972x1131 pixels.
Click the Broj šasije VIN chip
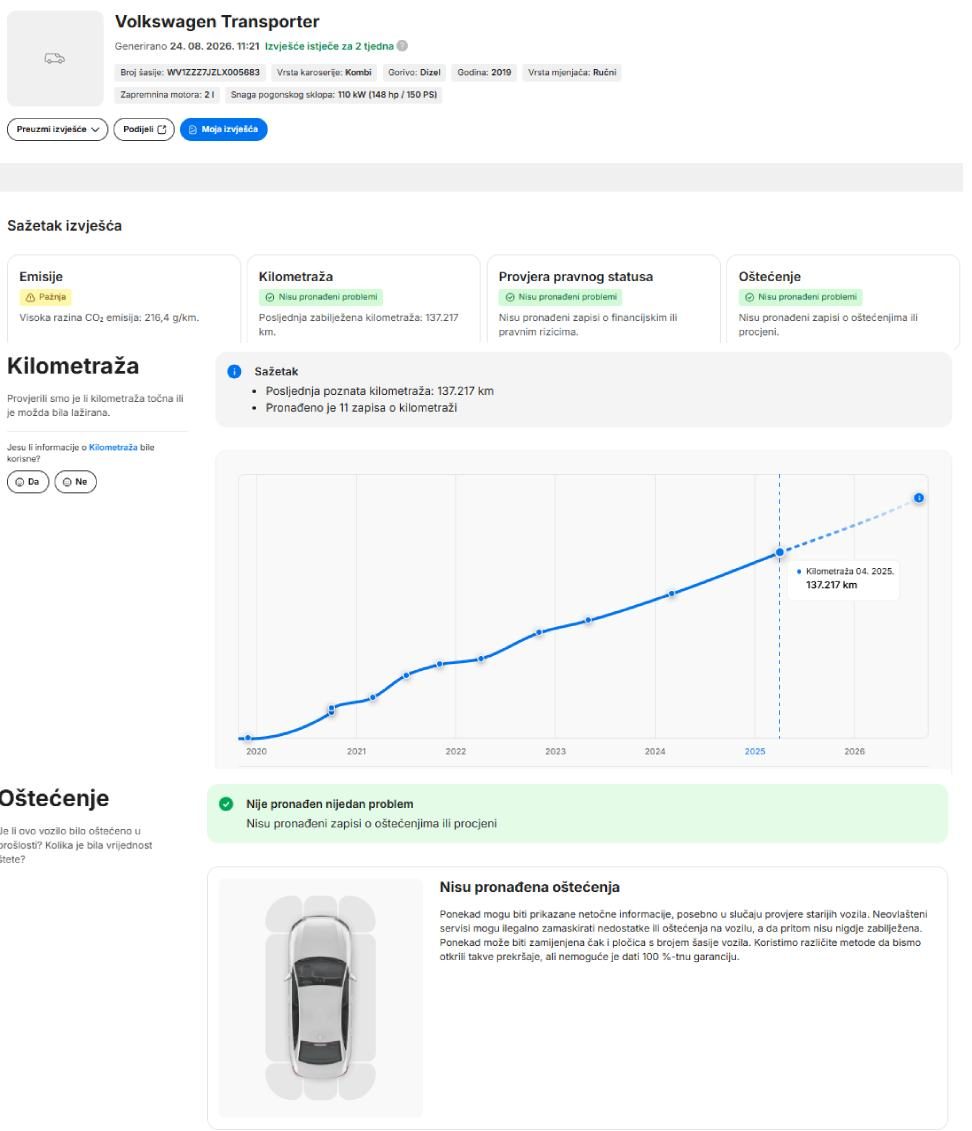pos(190,72)
